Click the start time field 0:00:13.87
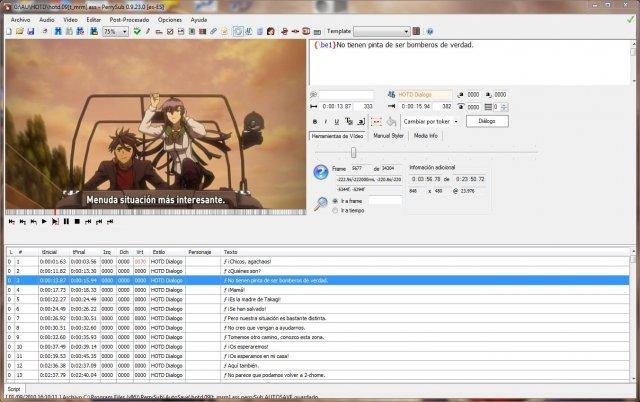Image resolution: width=640 pixels, height=402 pixels. pyautogui.click(x=337, y=107)
